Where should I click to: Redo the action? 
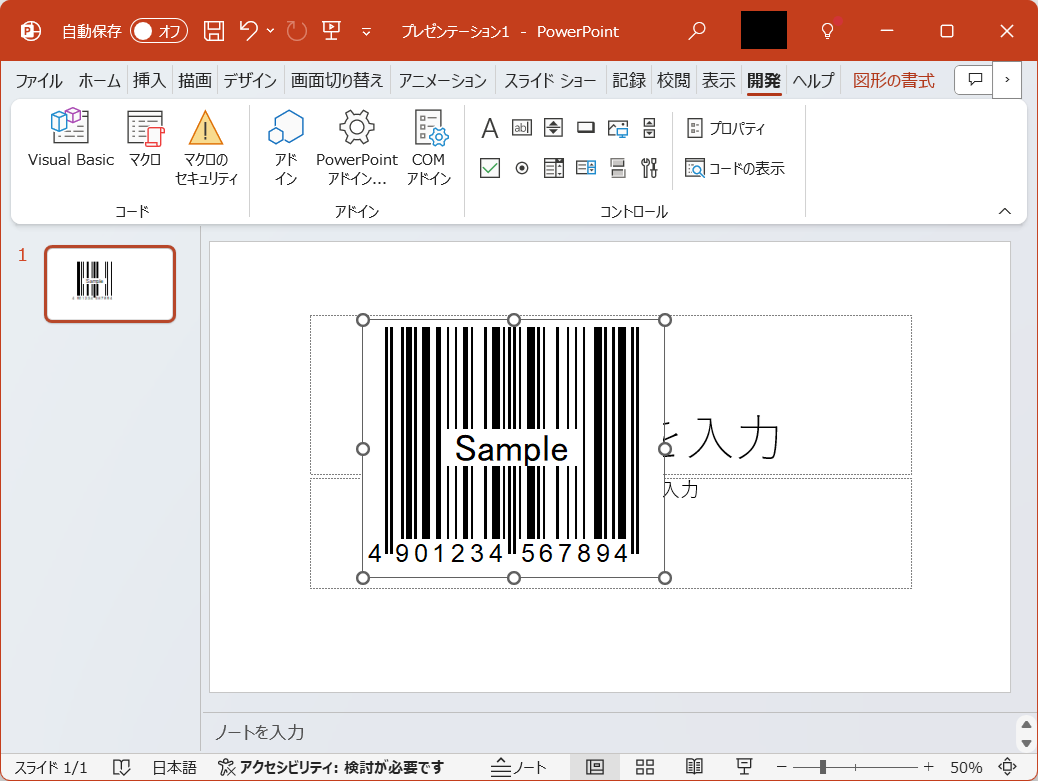[x=297, y=30]
